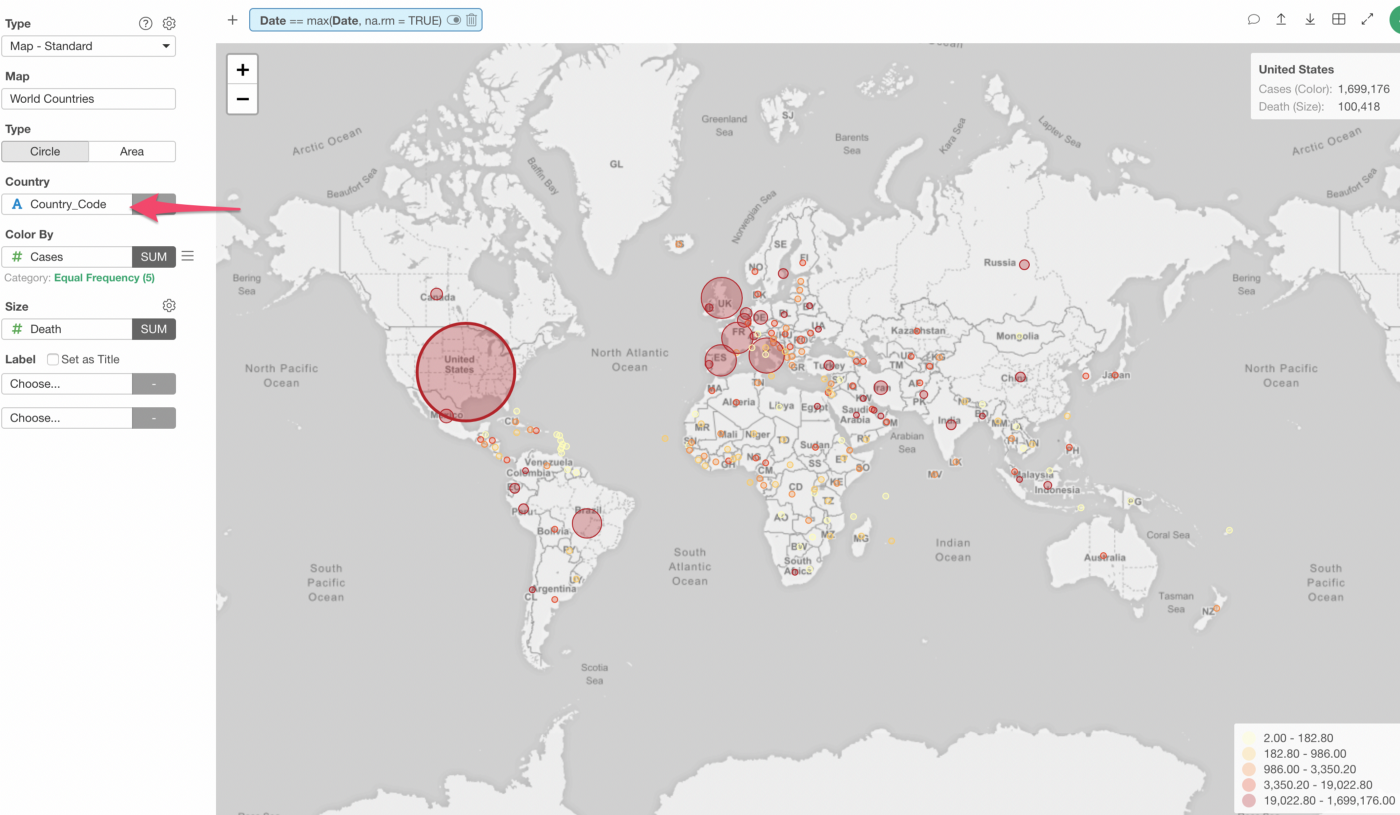Toggle the Date filter on/off switch
Image resolution: width=1400 pixels, height=815 pixels.
tap(454, 20)
